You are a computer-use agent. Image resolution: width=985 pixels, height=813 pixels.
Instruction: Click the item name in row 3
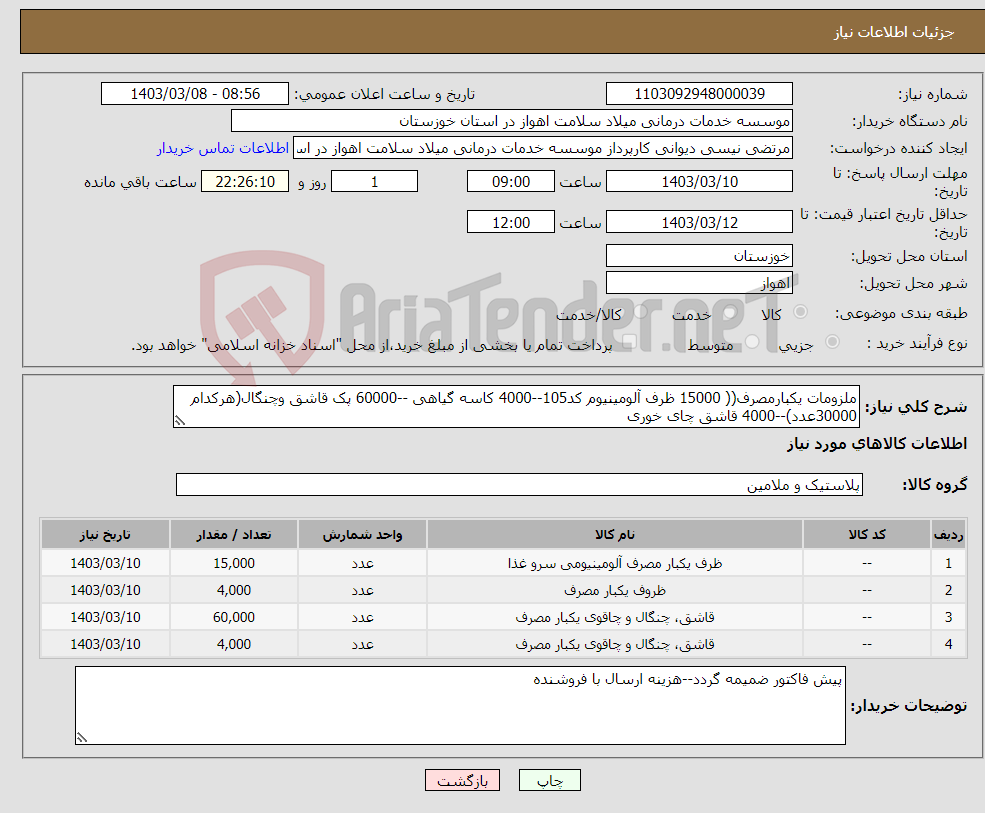615,618
